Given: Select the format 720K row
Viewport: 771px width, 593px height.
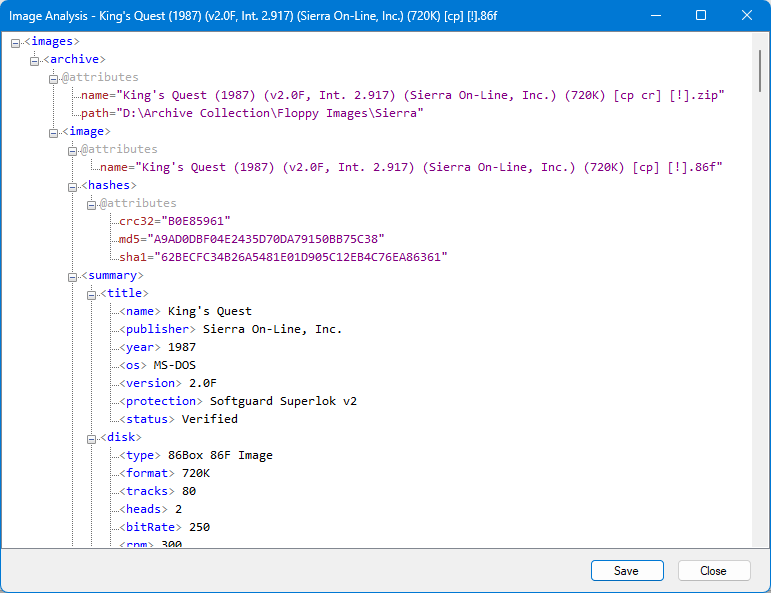Looking at the screenshot, I should [165, 473].
